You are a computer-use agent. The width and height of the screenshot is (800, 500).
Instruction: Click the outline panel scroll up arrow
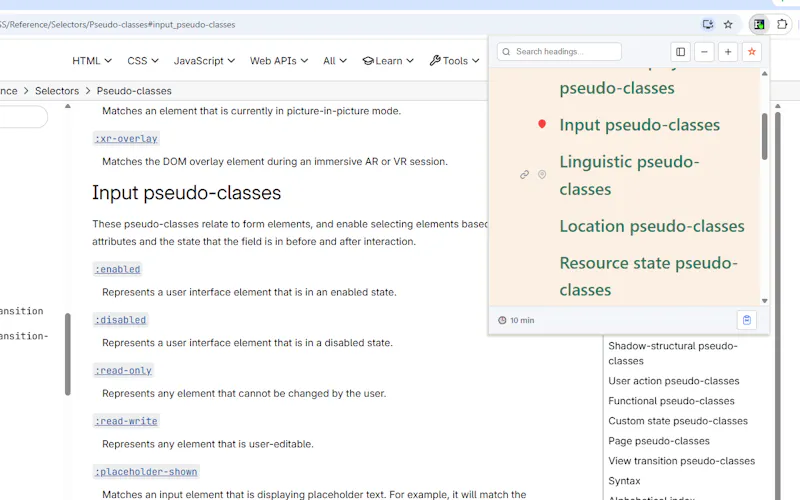764,74
